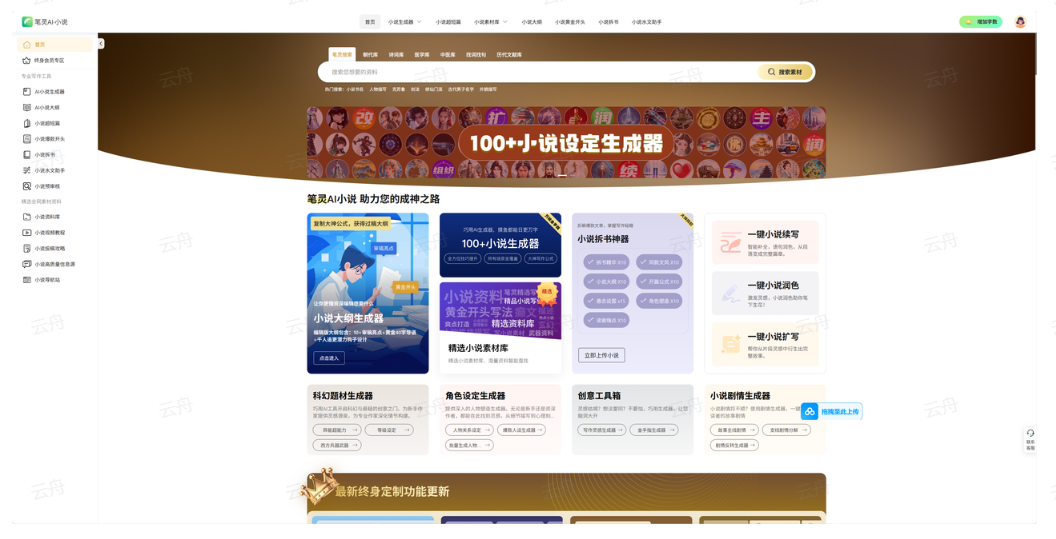Open the magnifier icon below 小说水文助手
Screen dimensions: 1056x539
point(27,186)
